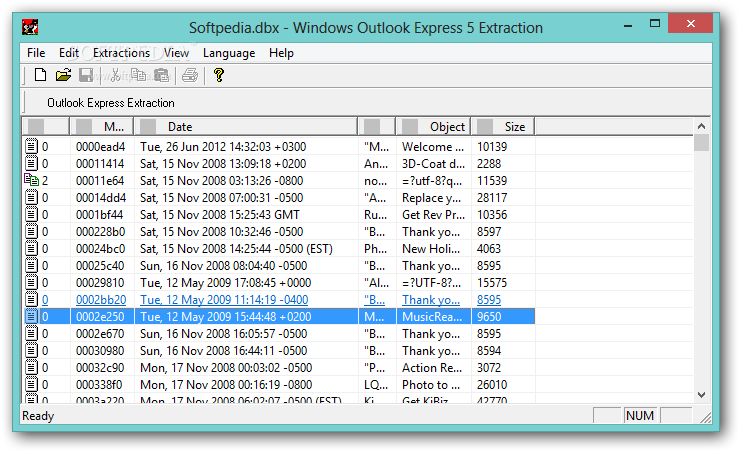Open the Extractions menu

pyautogui.click(x=121, y=53)
